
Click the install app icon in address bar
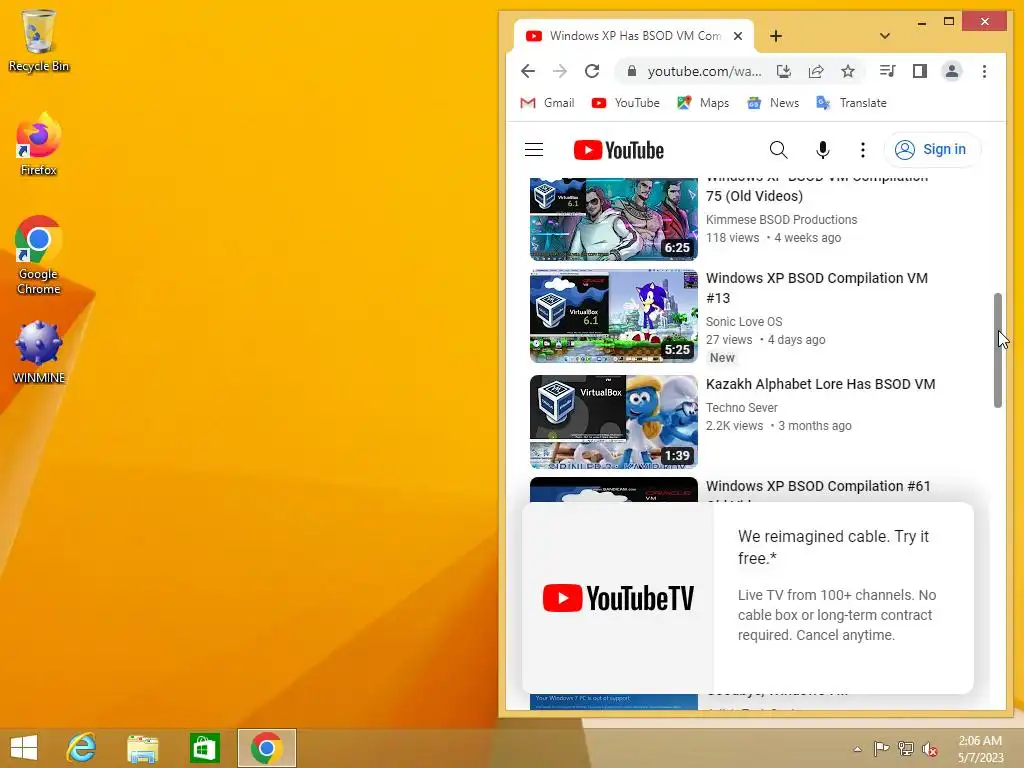(x=784, y=71)
